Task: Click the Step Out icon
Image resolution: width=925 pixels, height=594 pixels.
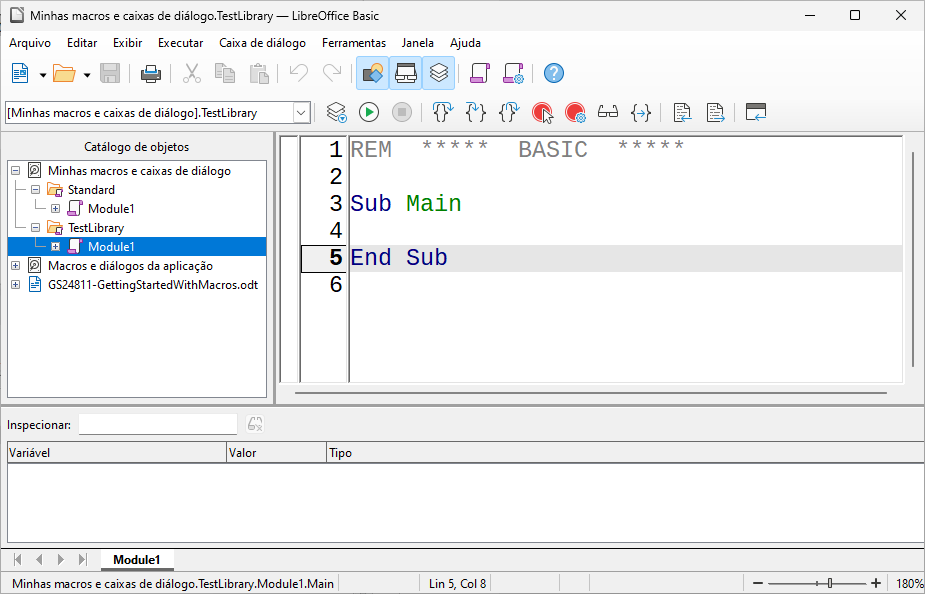Action: [509, 112]
